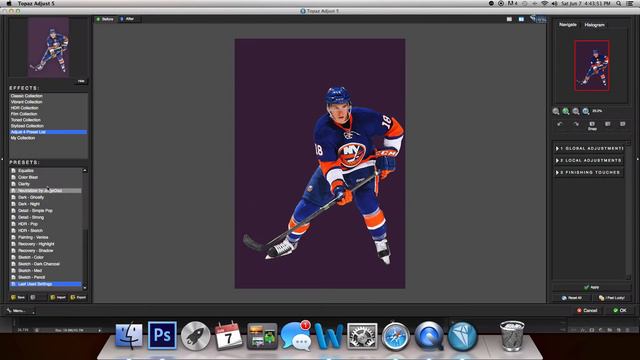Screen dimensions: 640x360
Task: Click the Snap icon
Action: [592, 125]
